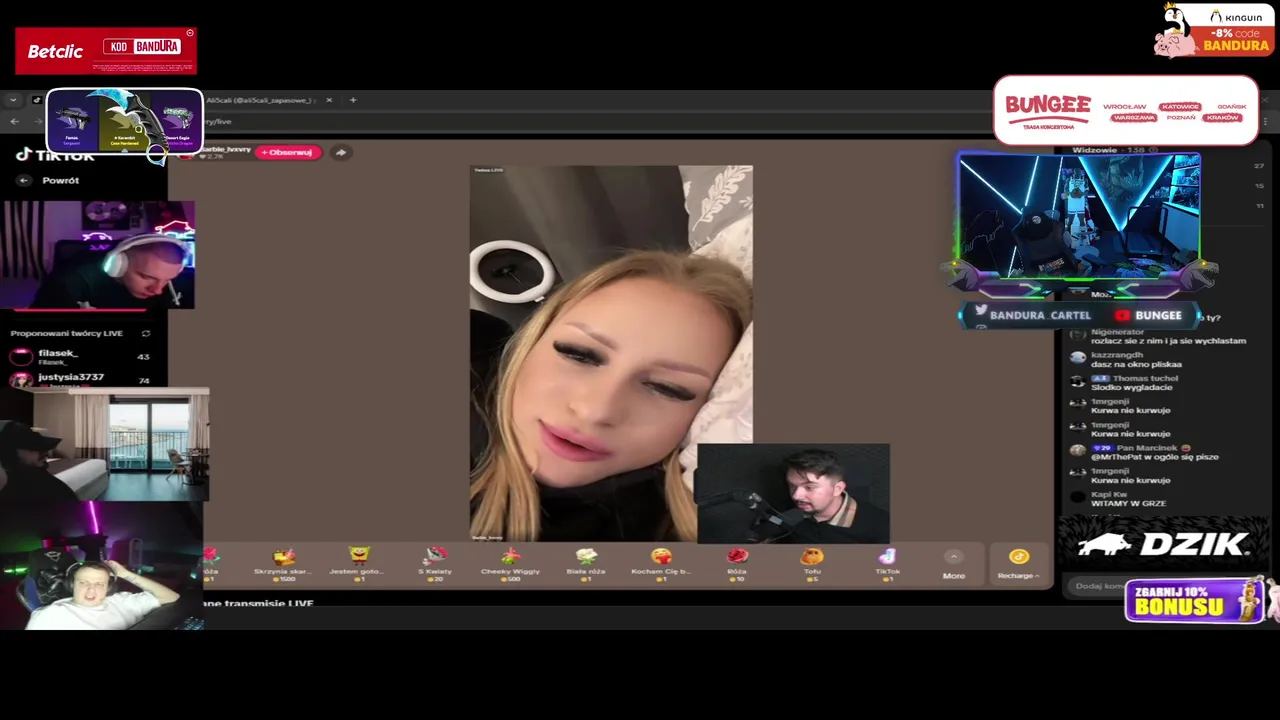Send the Skrzynia skarbów gift
The height and width of the screenshot is (720, 1280).
coord(283,563)
